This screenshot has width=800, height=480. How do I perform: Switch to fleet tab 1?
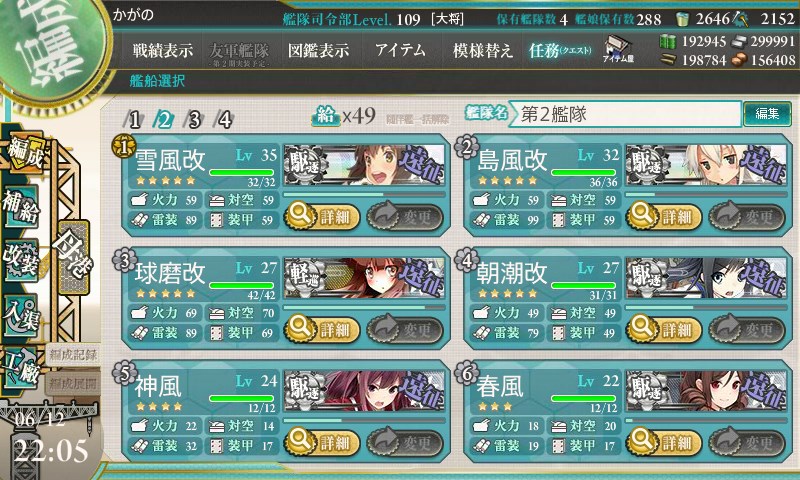click(x=134, y=120)
